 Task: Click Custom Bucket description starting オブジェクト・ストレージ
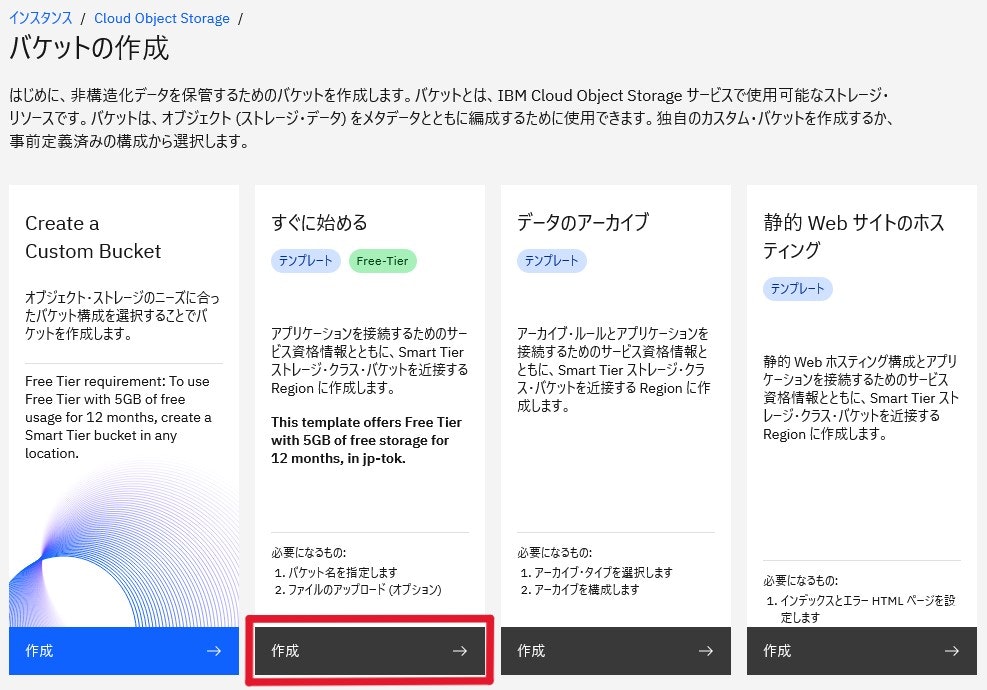pos(122,315)
